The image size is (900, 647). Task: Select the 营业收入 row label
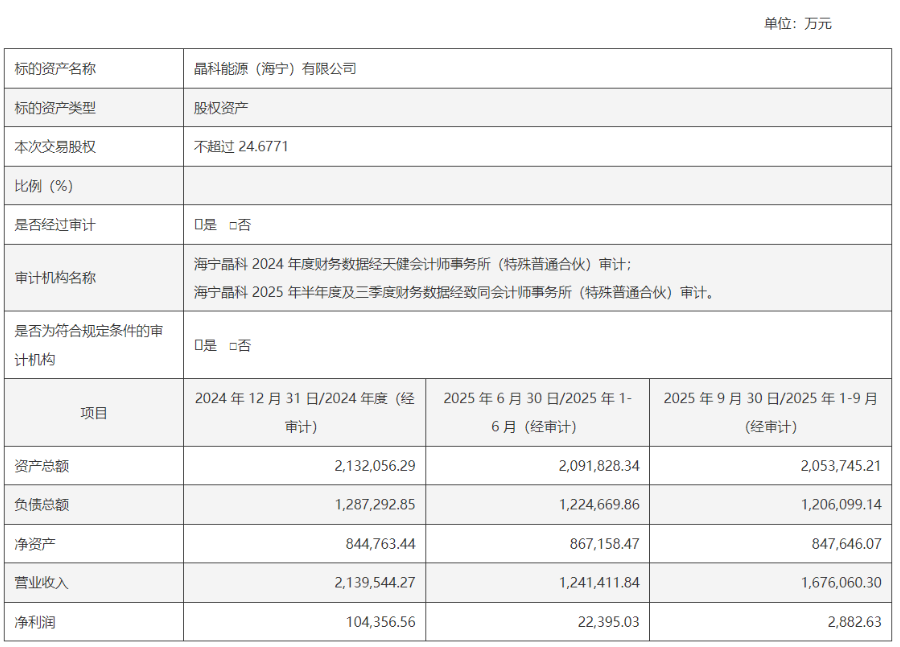click(x=42, y=583)
